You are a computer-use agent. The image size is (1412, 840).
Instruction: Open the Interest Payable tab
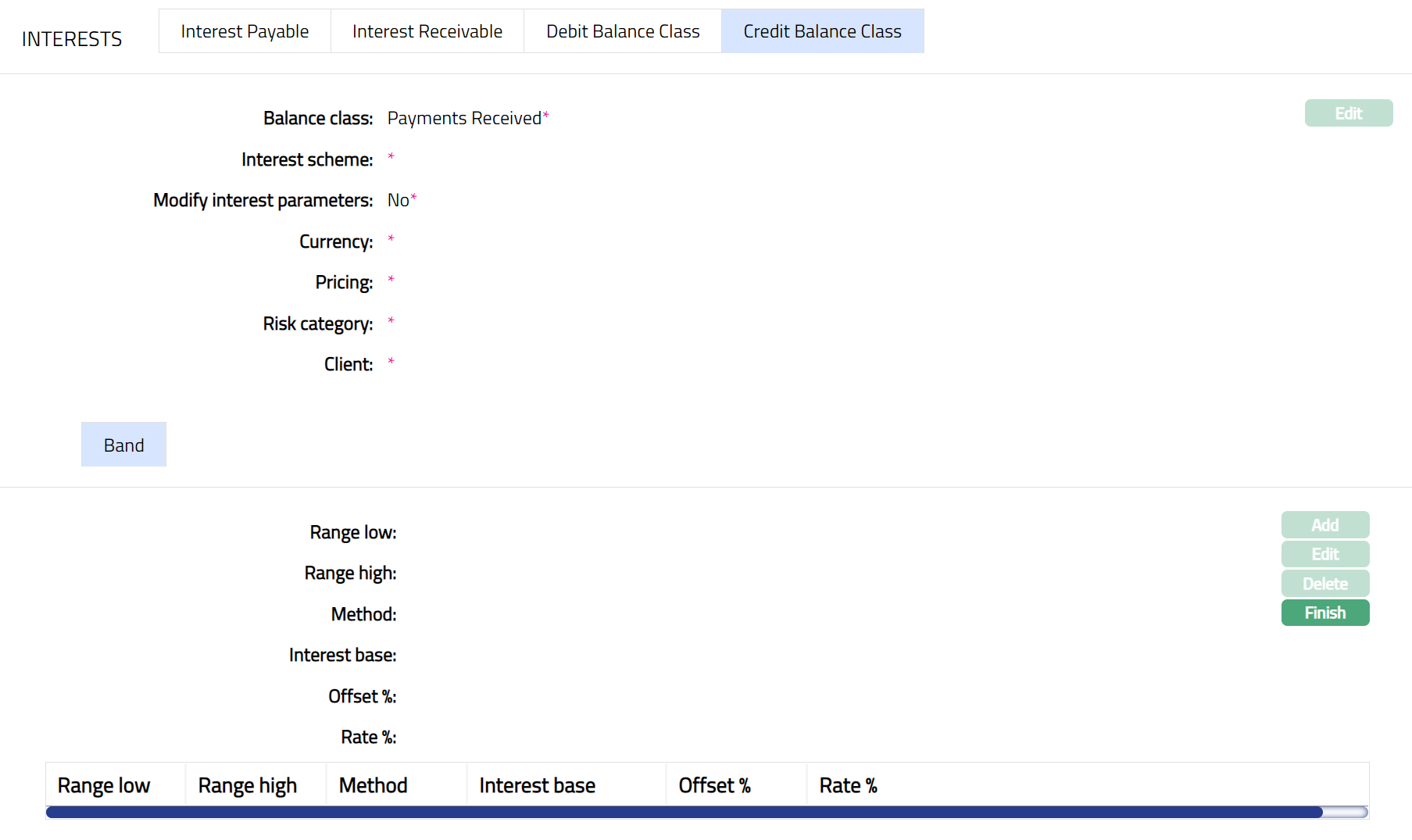pyautogui.click(x=245, y=31)
